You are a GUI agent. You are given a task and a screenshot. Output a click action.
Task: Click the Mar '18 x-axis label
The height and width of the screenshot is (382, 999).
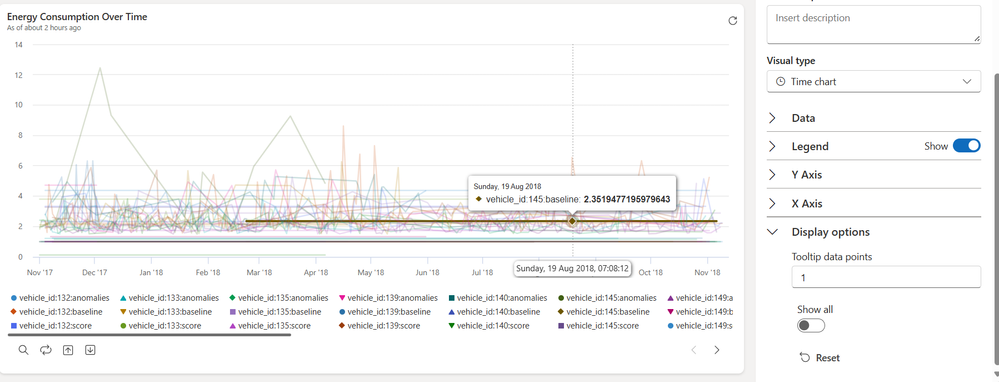(259, 272)
